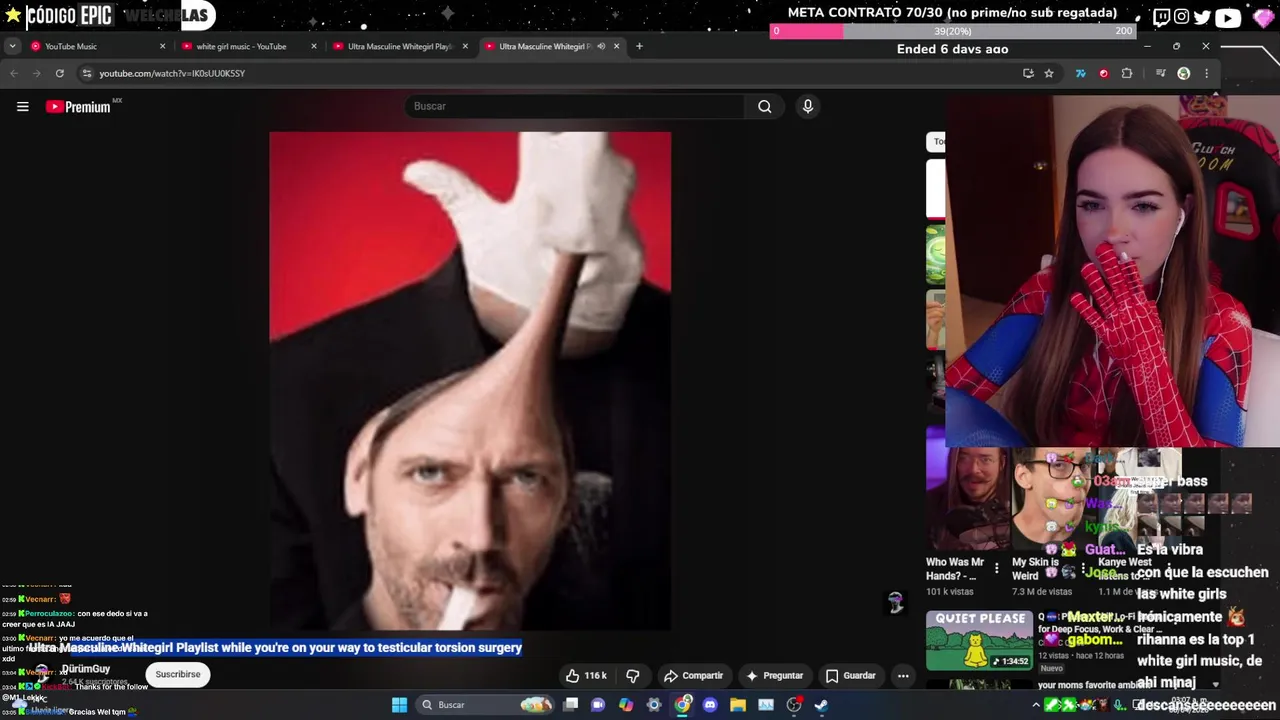The image size is (1280, 720).
Task: Show hidden system tray icons
Action: [1036, 705]
